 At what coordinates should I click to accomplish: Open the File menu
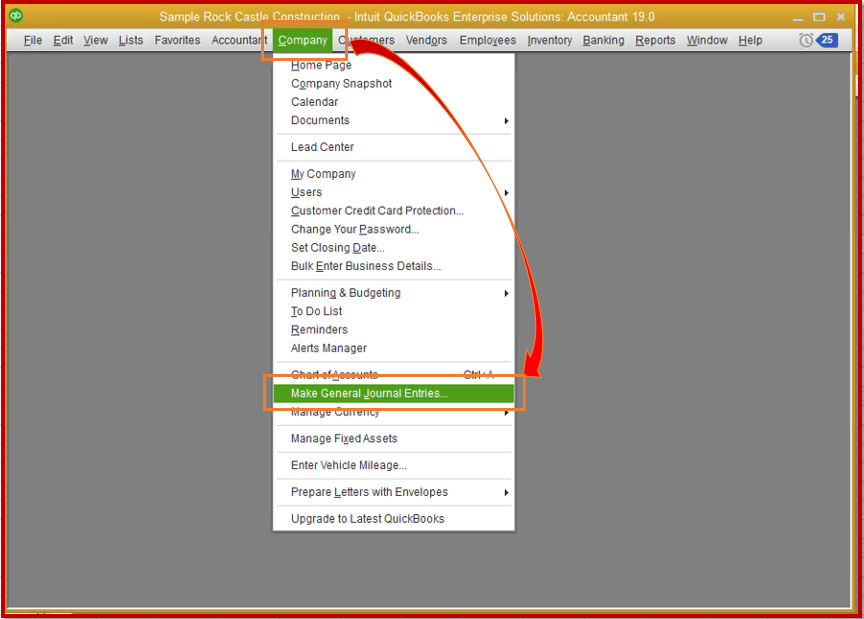pos(33,40)
